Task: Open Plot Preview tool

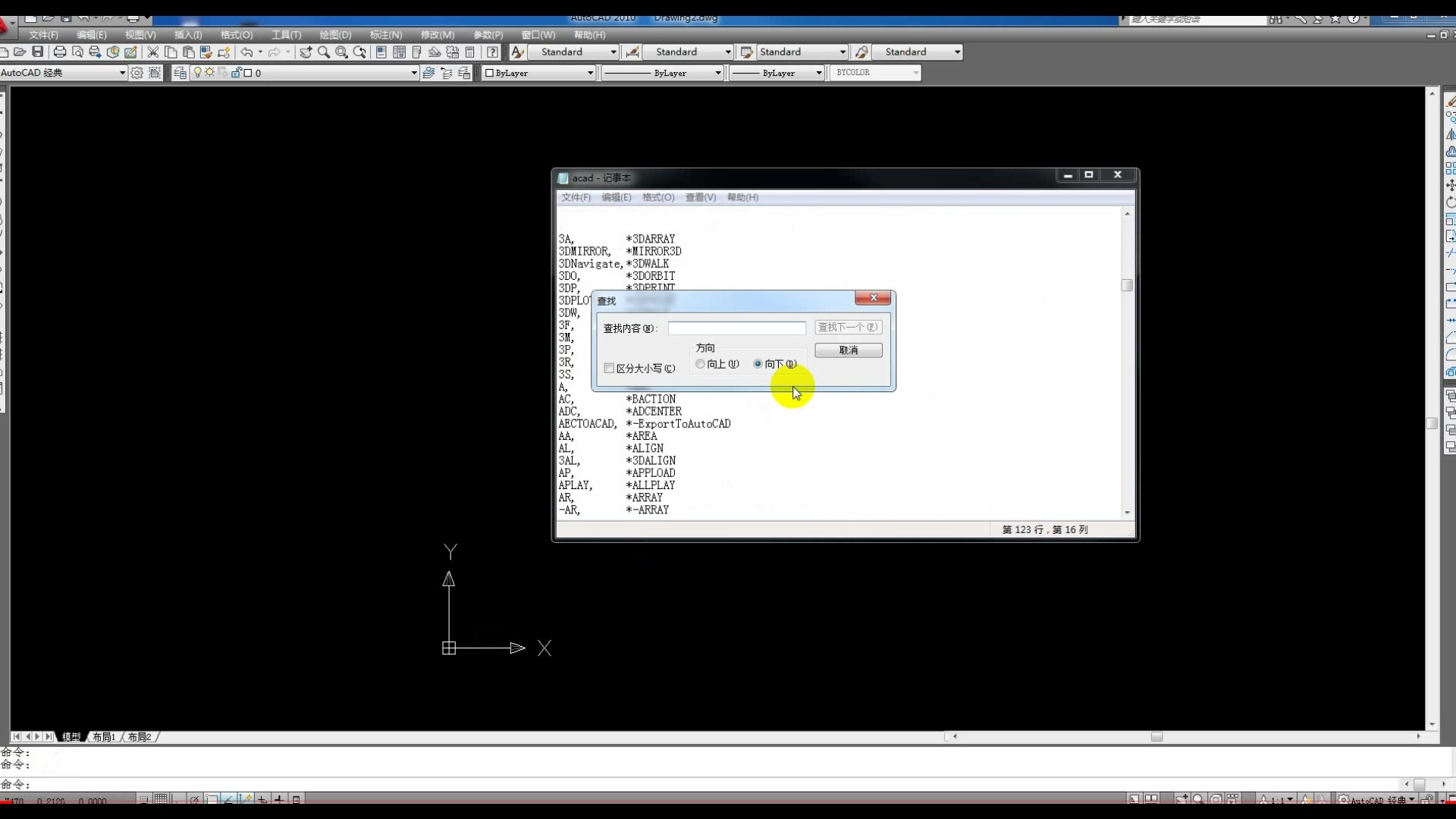Action: 77,52
